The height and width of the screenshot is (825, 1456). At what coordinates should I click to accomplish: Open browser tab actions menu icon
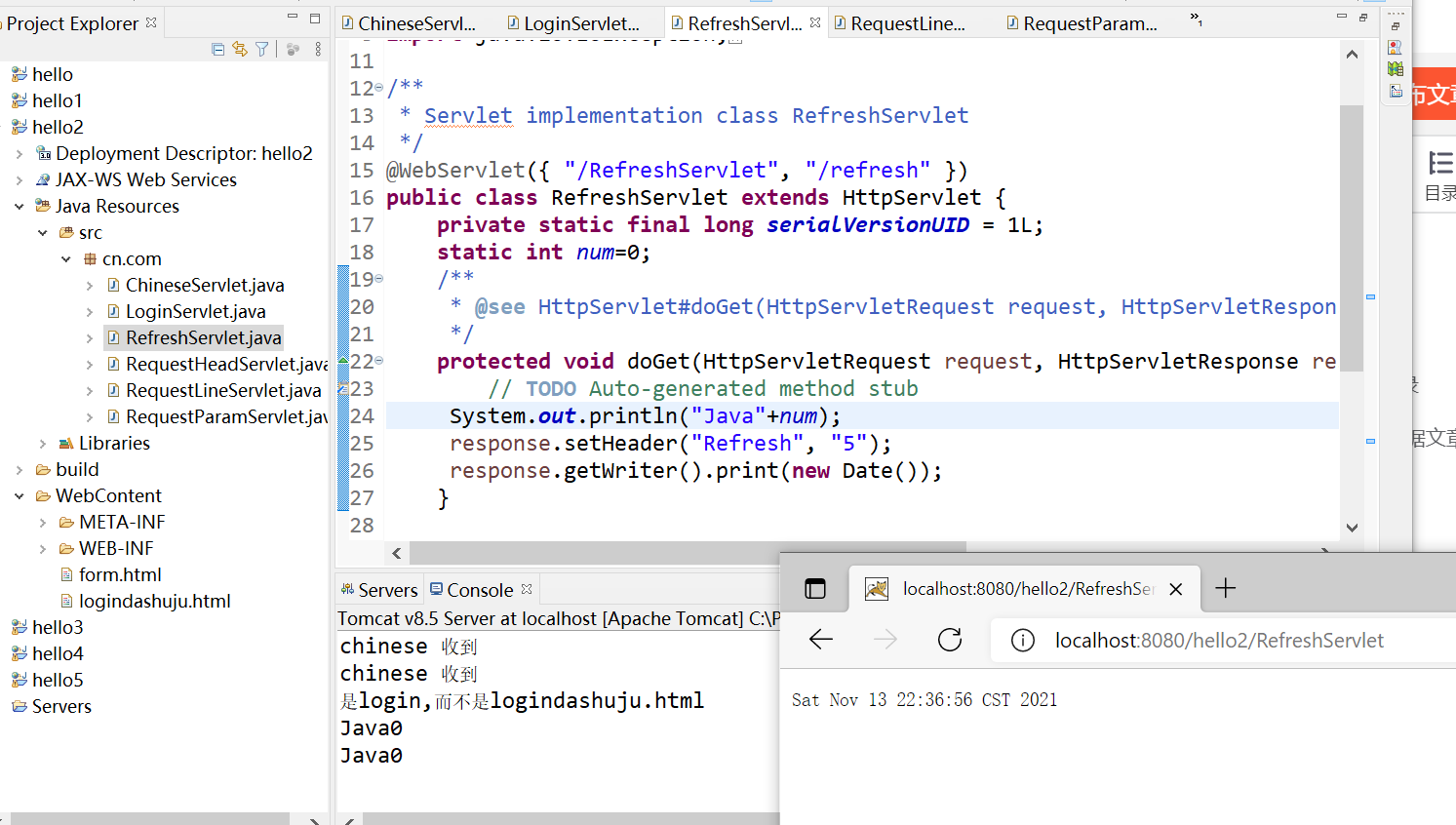815,588
